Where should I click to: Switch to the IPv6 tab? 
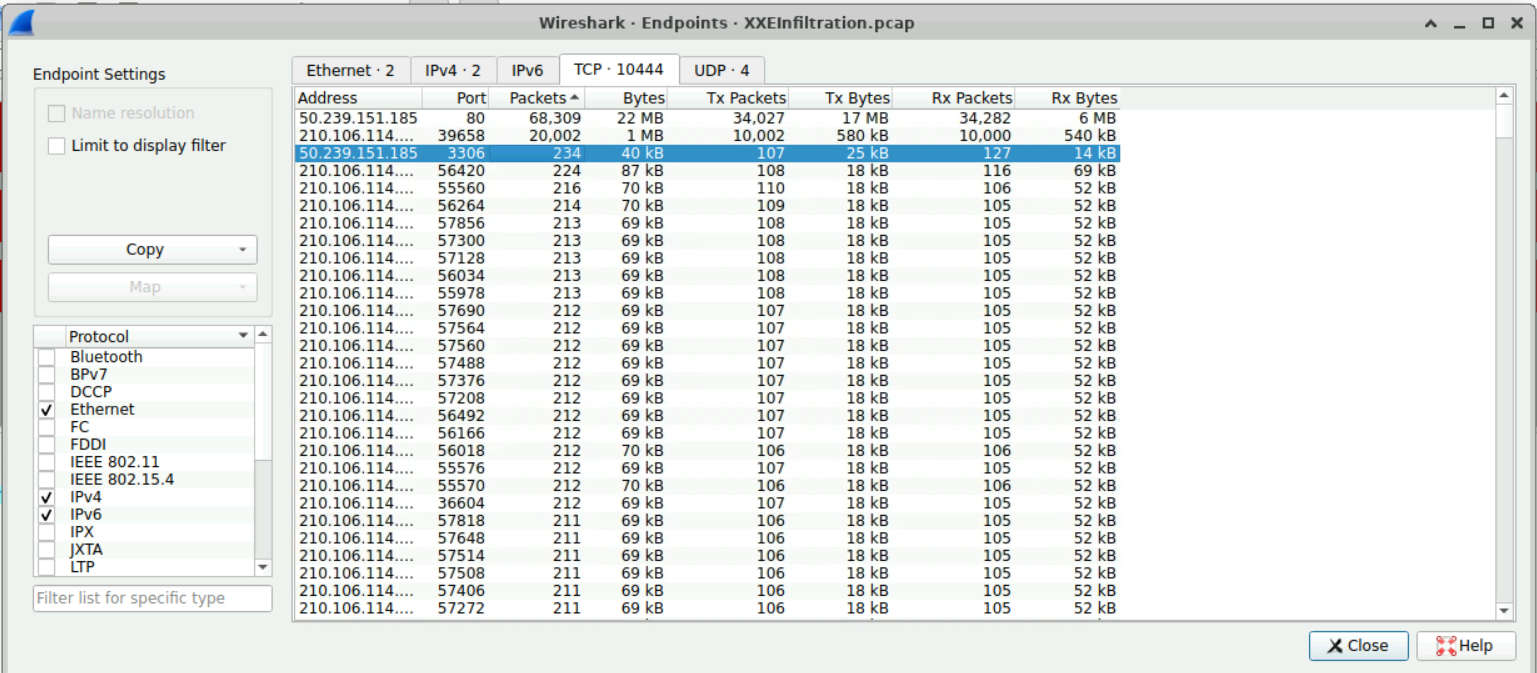pyautogui.click(x=527, y=71)
